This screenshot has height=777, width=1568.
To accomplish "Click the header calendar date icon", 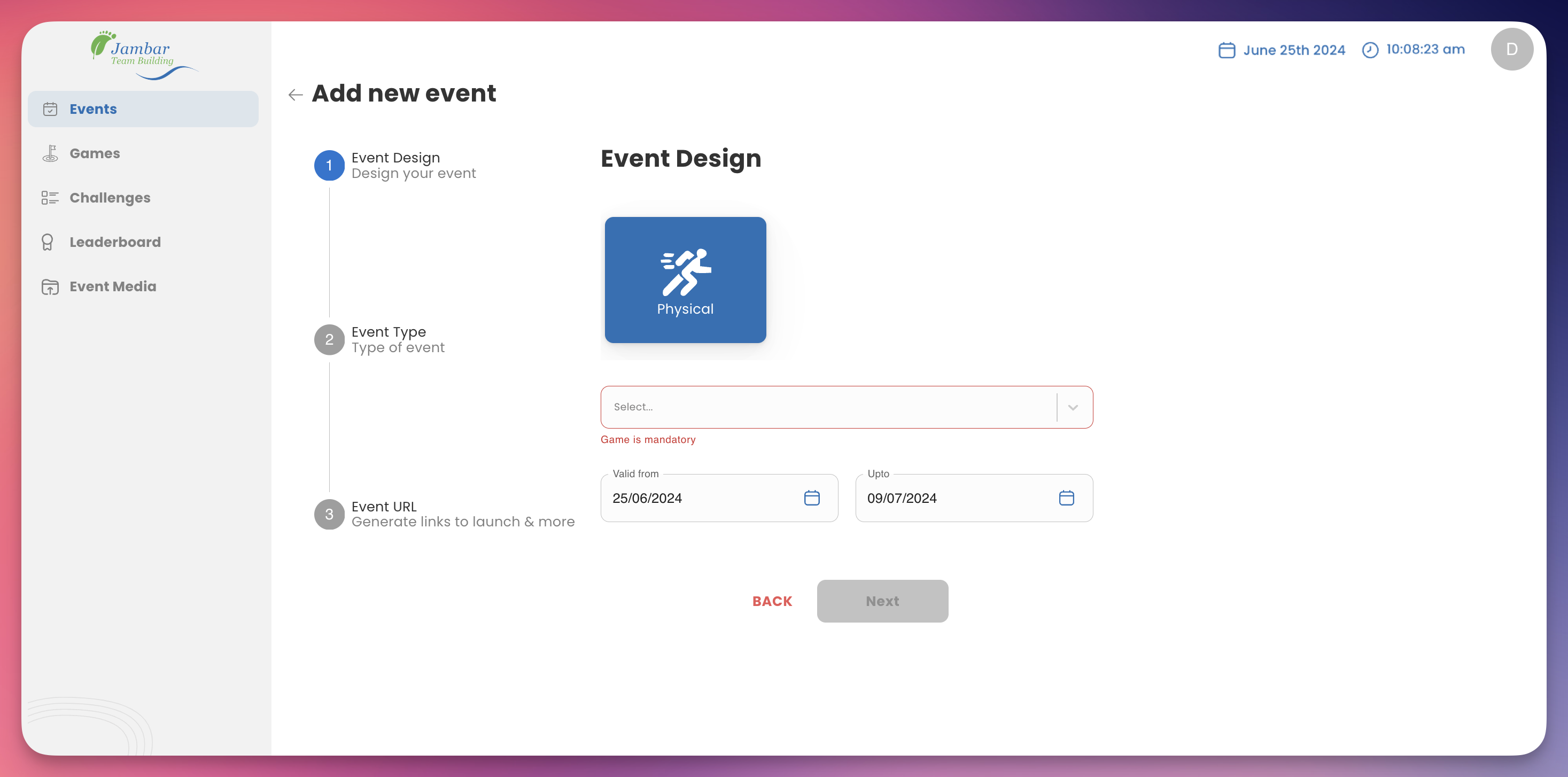I will point(1226,50).
